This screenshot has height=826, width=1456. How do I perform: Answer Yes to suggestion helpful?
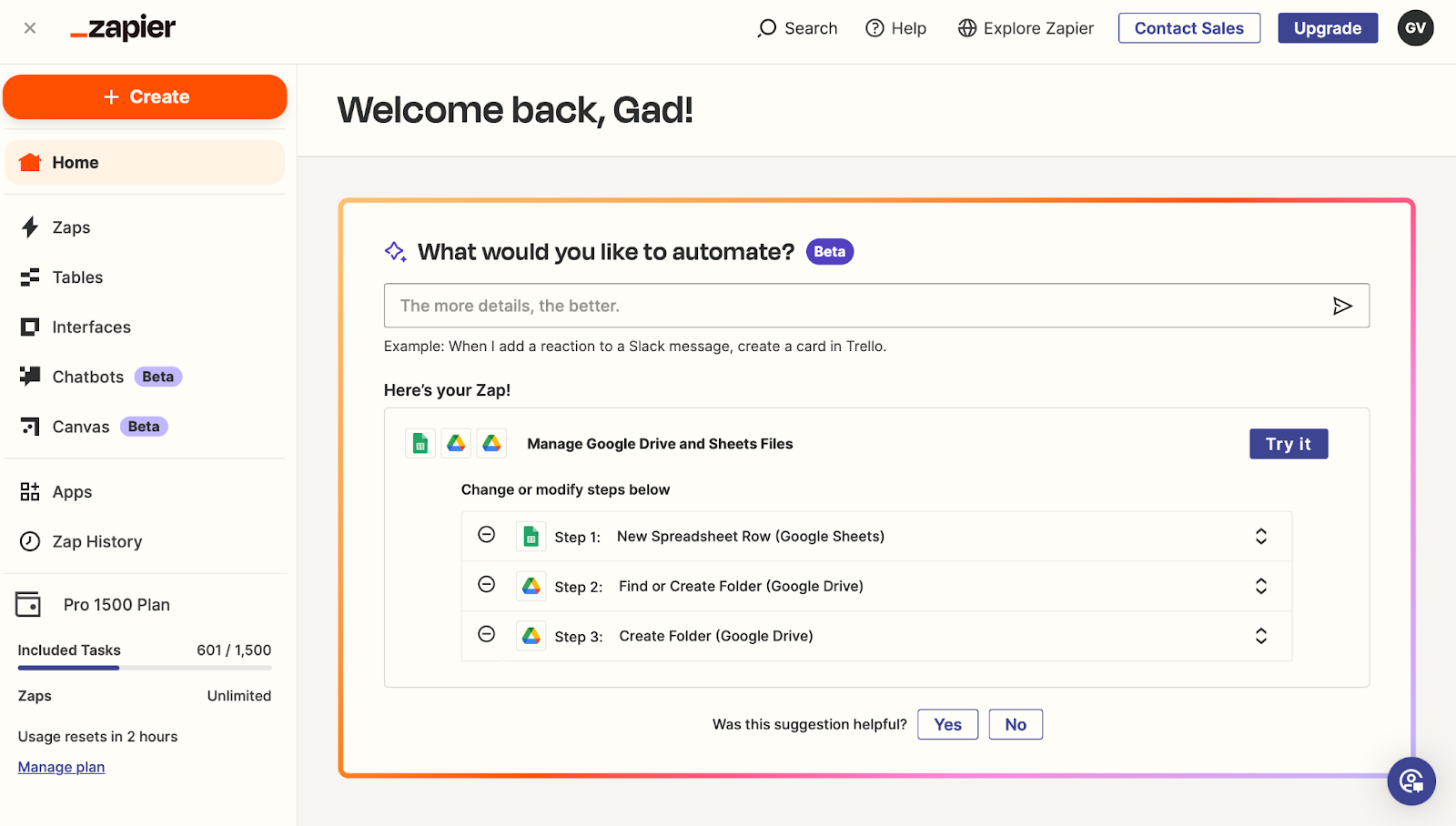(x=947, y=724)
